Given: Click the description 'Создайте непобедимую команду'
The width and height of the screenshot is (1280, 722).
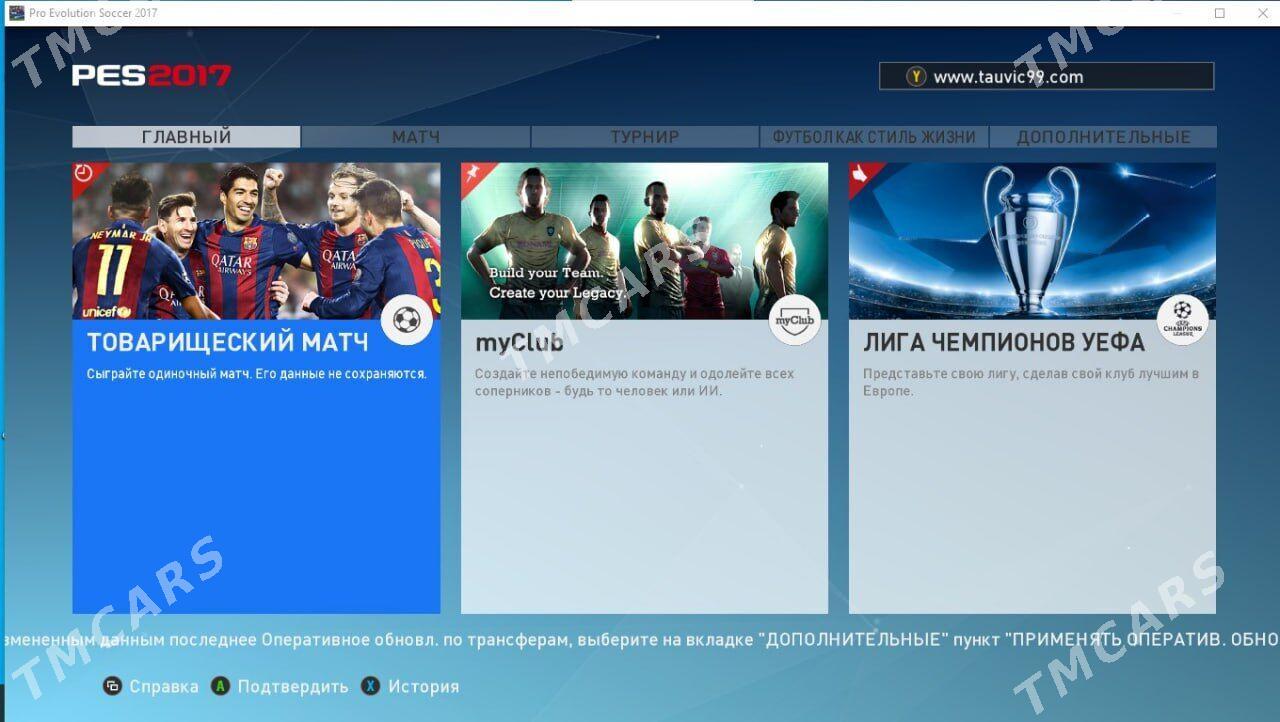Looking at the screenshot, I should tap(635, 382).
